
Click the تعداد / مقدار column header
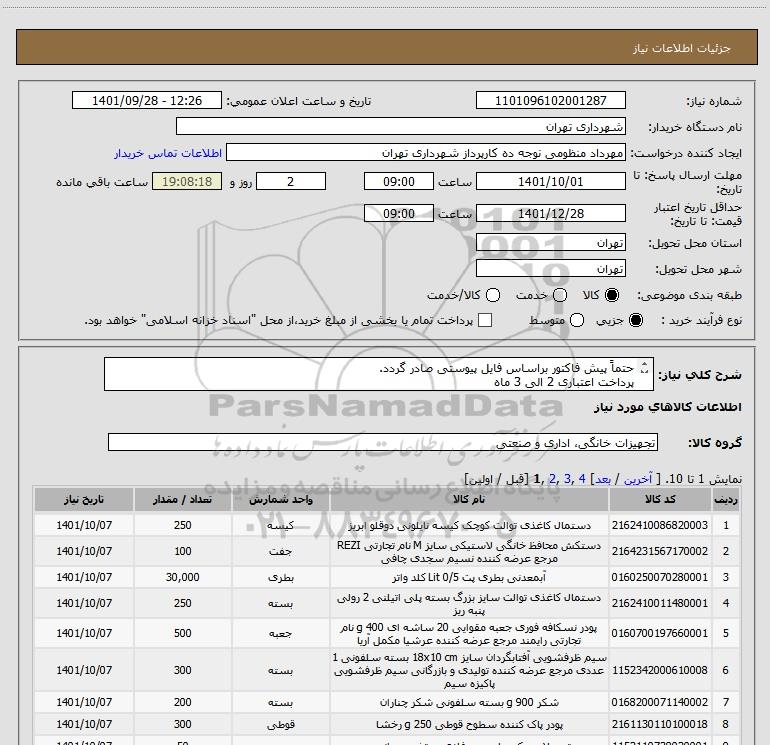pos(182,499)
